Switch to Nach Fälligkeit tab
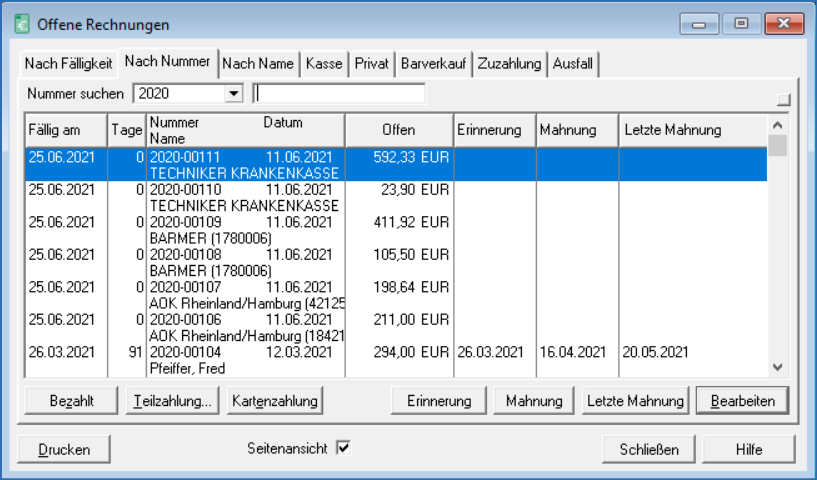817x480 pixels. [68, 64]
